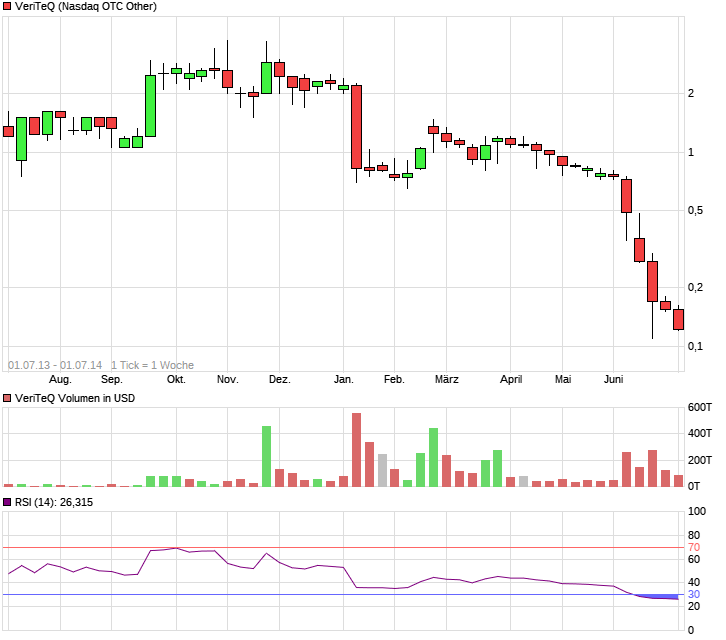The height and width of the screenshot is (640, 726).
Task: Click the 400T volume axis label
Action: coord(700,433)
